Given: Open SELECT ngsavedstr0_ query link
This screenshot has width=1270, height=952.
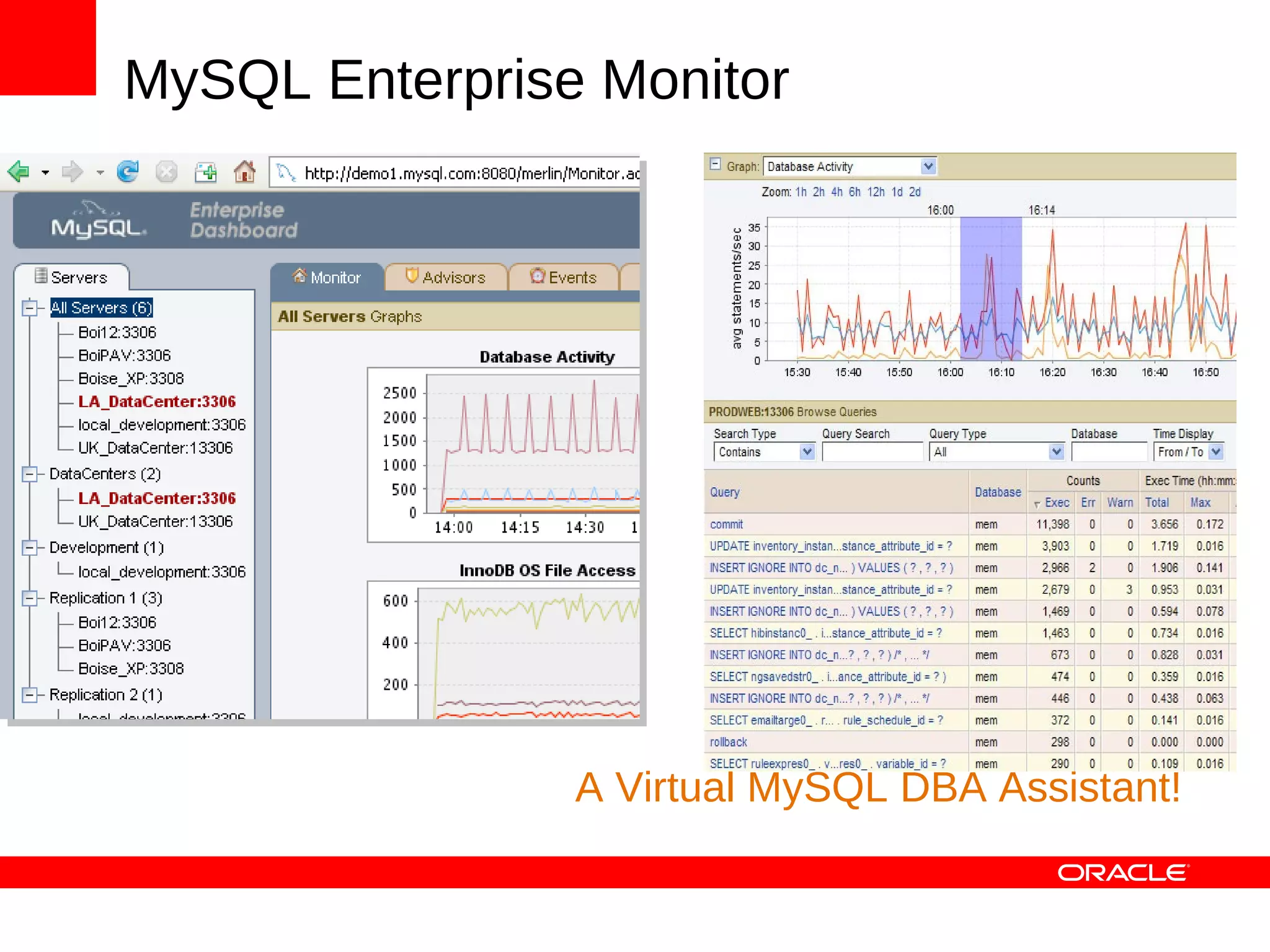Looking at the screenshot, I should [x=828, y=677].
